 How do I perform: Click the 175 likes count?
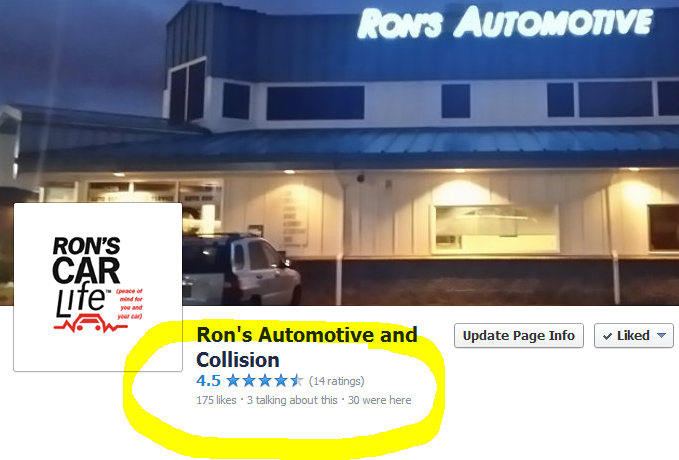(216, 400)
